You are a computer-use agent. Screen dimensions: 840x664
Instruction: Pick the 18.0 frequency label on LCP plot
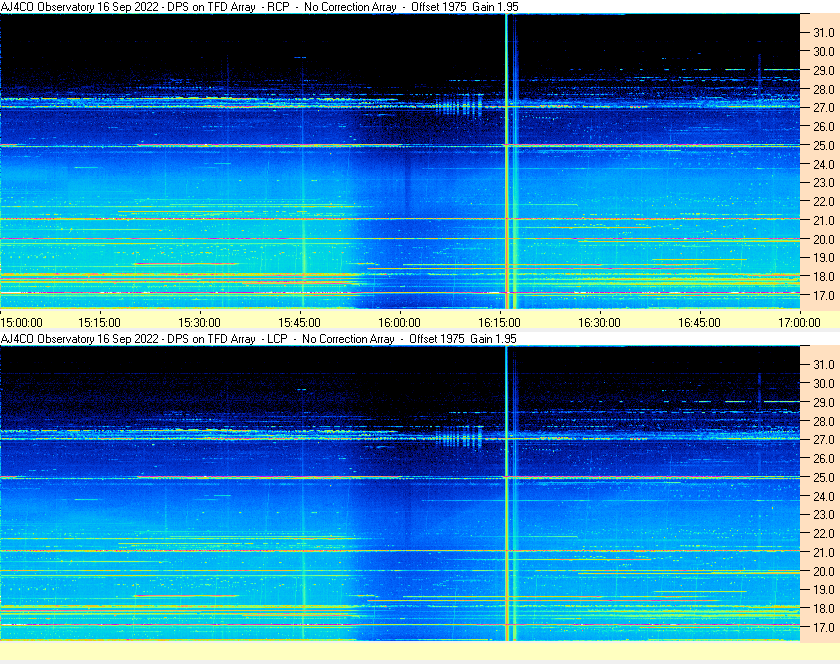824,608
